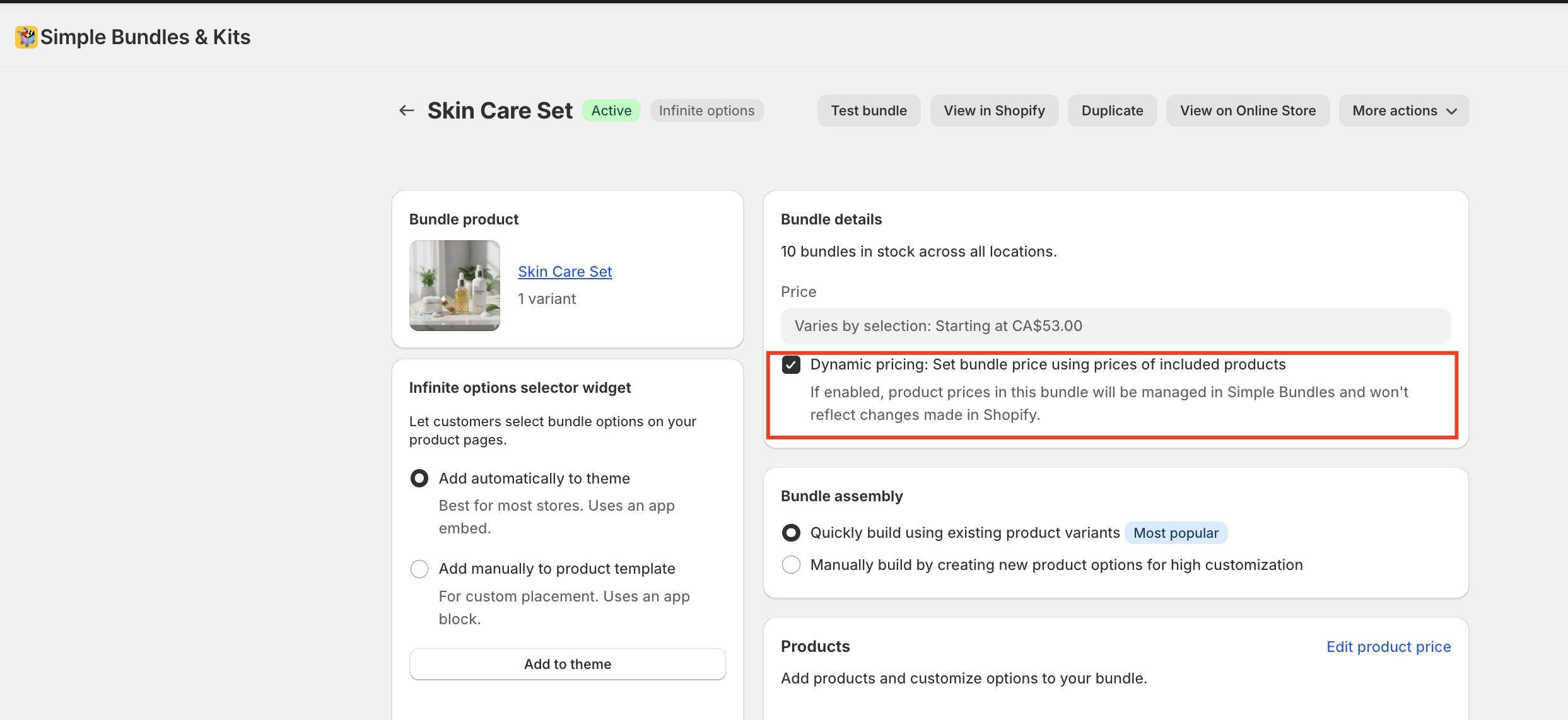1568x720 pixels.
Task: Click the Duplicate button
Action: 1112,111
